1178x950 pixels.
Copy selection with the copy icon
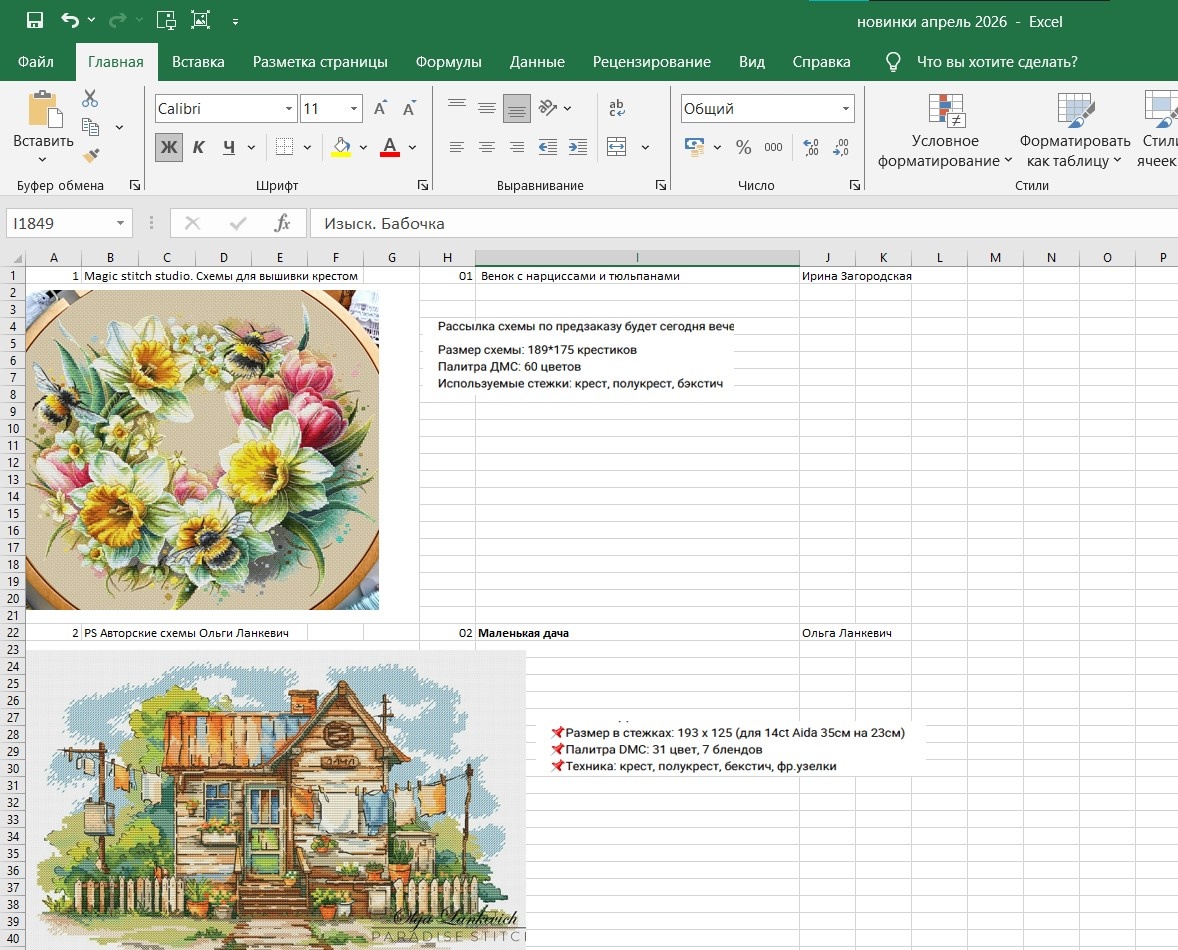tap(90, 127)
